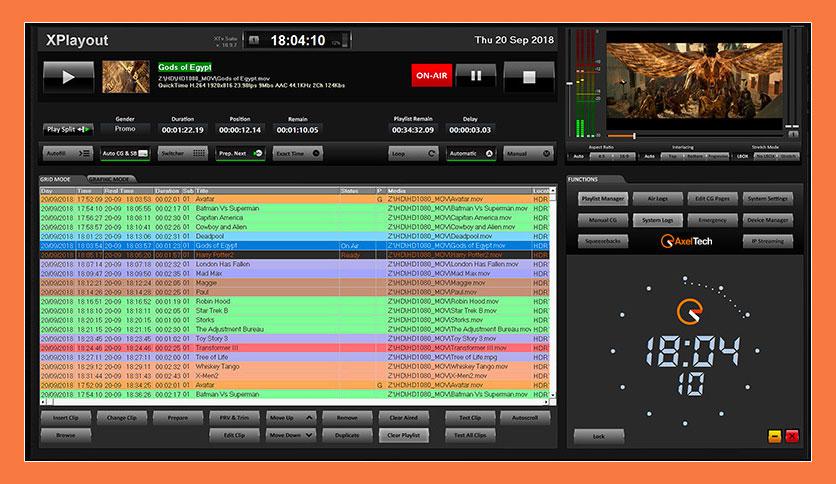Click the red ON-AIR indicator

point(431,76)
